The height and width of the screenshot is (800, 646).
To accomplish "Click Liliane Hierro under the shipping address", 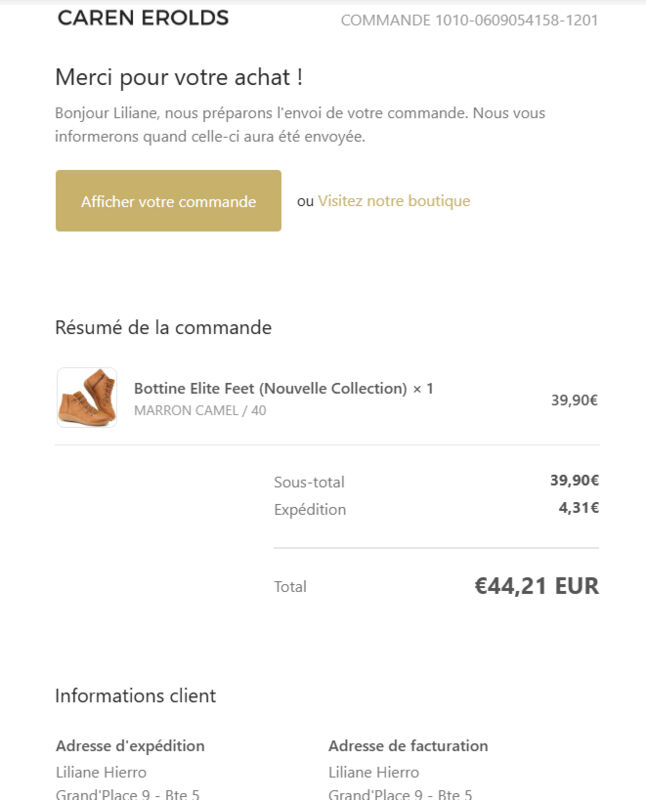I will (x=101, y=772).
